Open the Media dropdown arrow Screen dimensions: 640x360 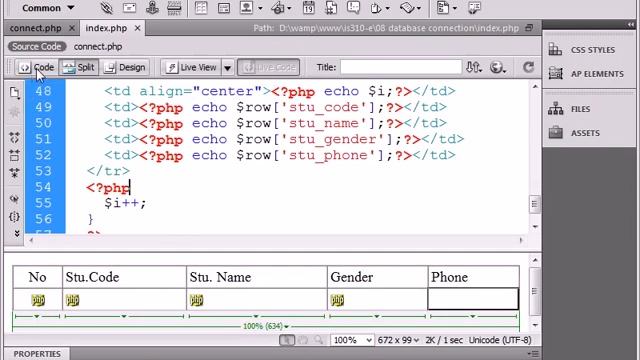[289, 8]
